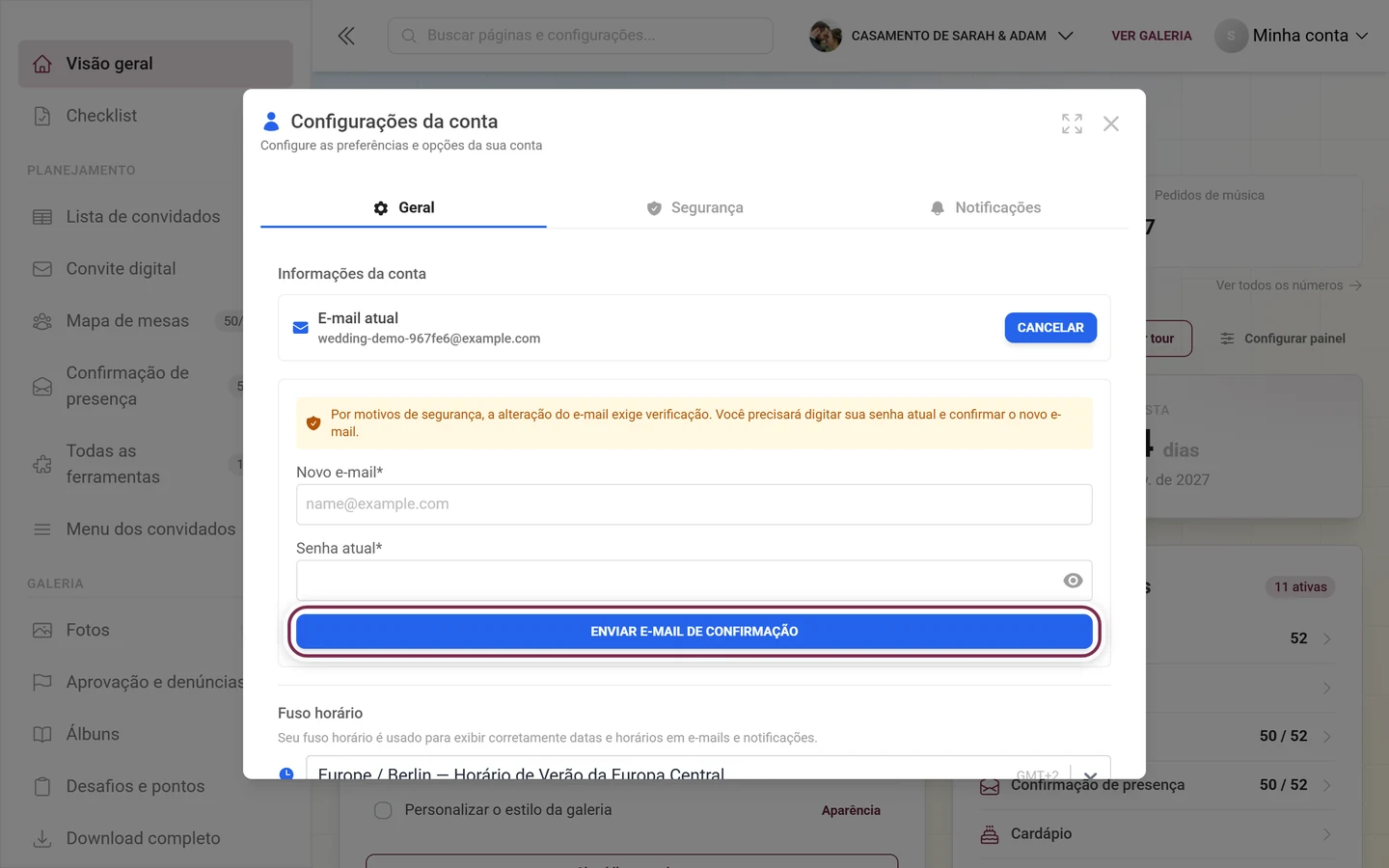1389x868 pixels.
Task: Click the Desafios e pontos clipboard icon
Action: point(42,787)
